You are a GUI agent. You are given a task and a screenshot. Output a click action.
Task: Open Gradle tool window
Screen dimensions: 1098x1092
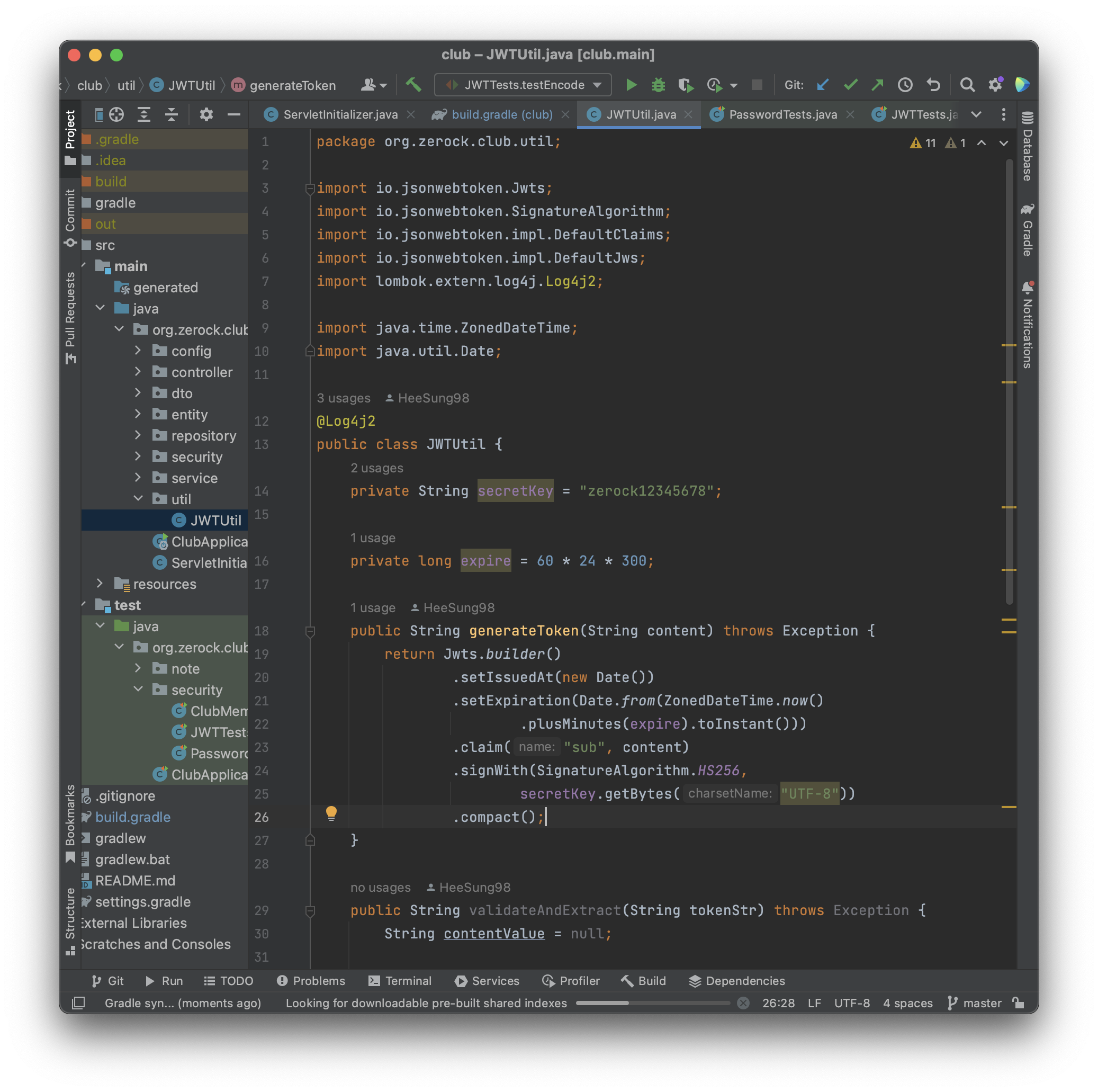(1027, 230)
